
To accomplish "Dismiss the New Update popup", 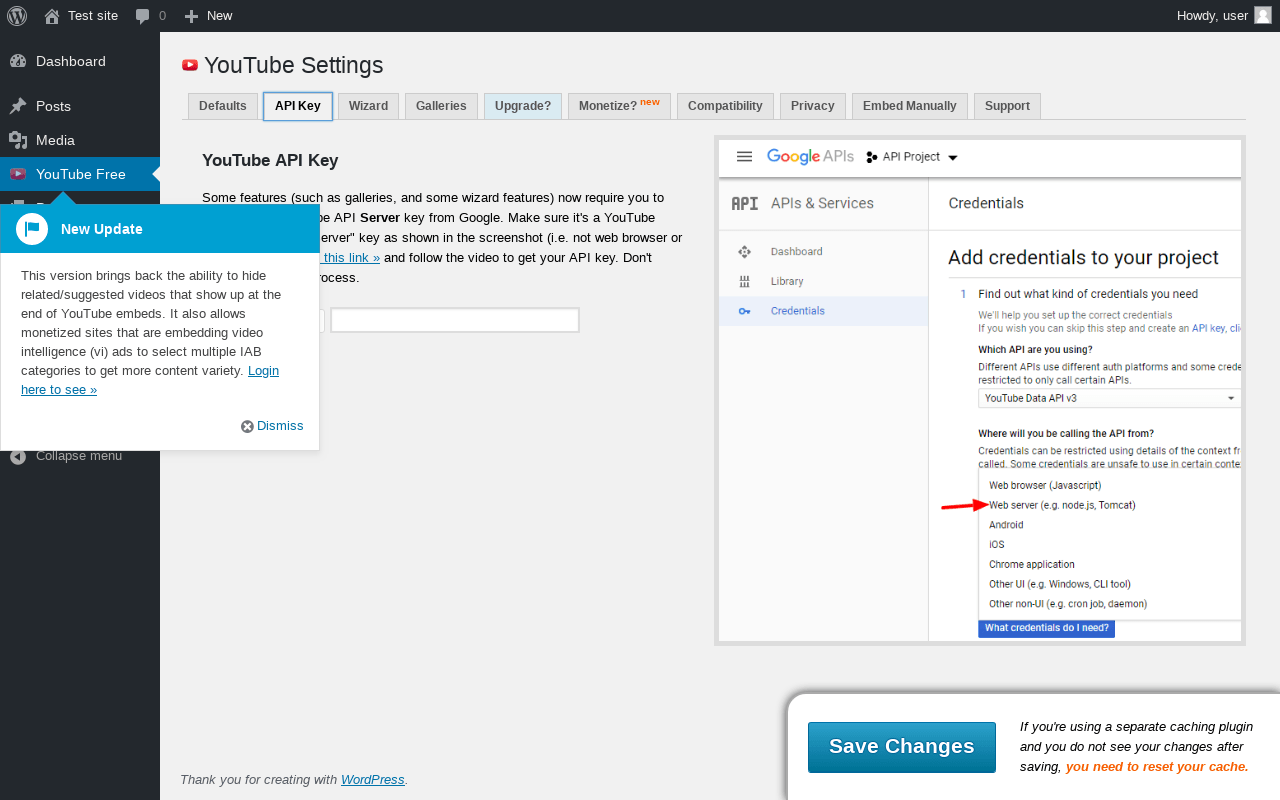I will click(272, 426).
